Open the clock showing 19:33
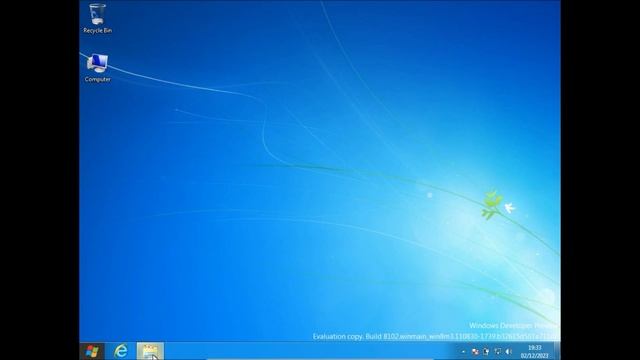Screen dimensions: 640x360 (534, 351)
